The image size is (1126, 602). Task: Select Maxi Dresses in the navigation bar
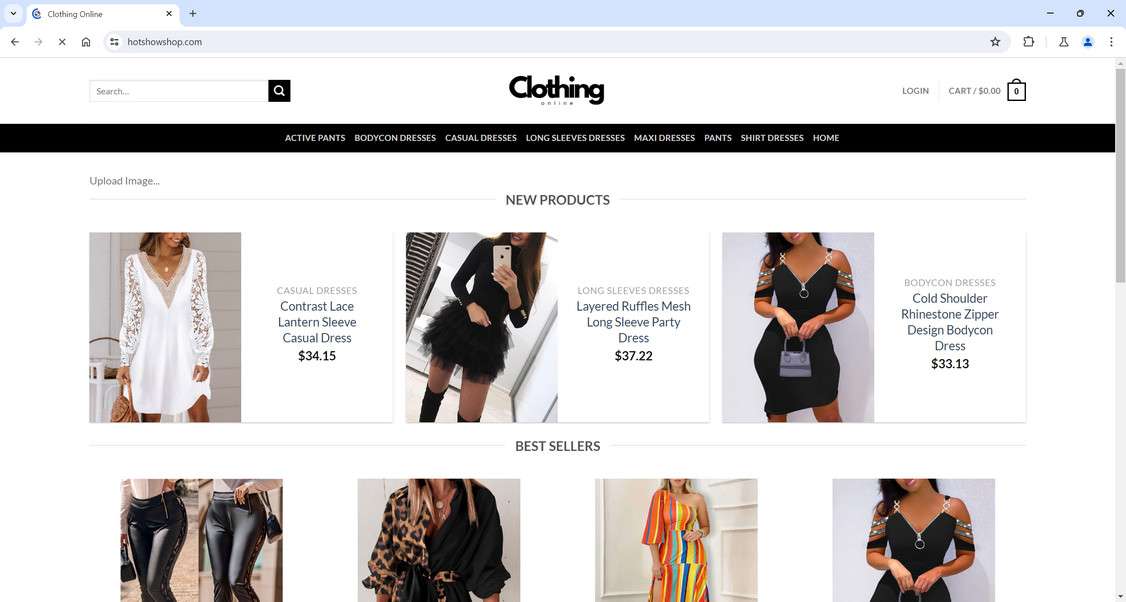[664, 138]
